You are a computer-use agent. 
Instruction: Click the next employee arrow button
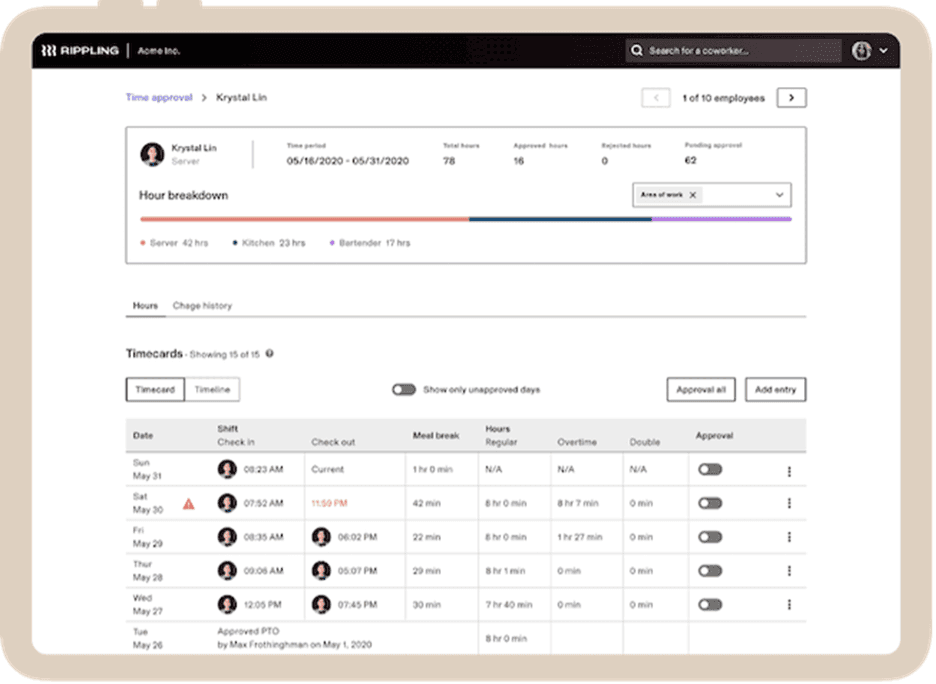coord(791,97)
